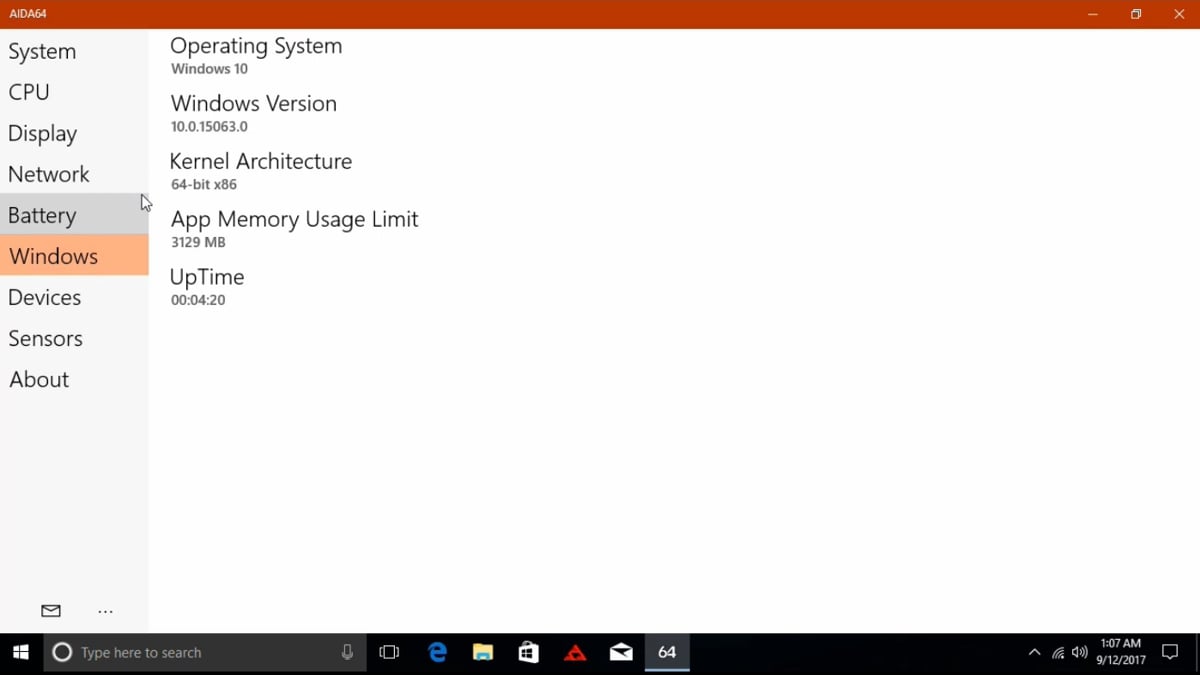Select the active "64" AIDA64 taskbar icon
Screen dimensions: 1200x675
point(666,652)
